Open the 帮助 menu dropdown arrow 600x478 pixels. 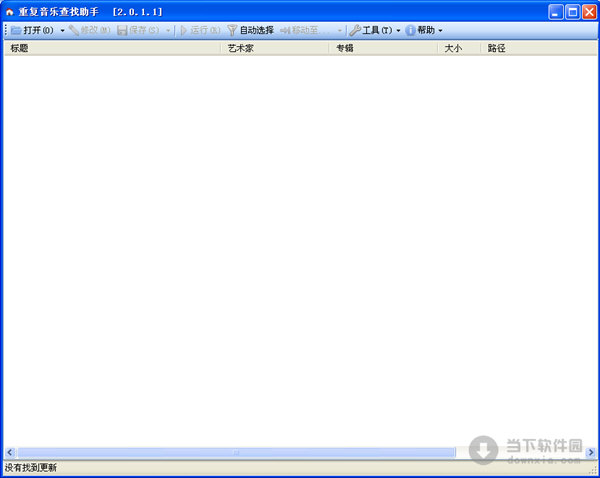coord(440,31)
